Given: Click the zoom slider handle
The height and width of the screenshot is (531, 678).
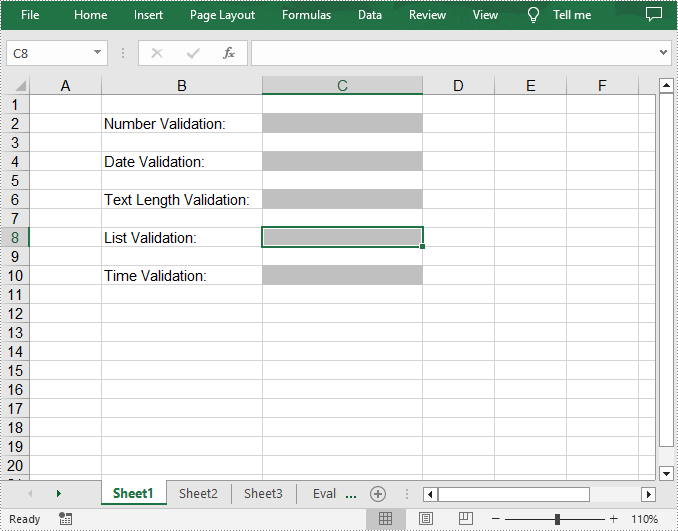Looking at the screenshot, I should (557, 518).
